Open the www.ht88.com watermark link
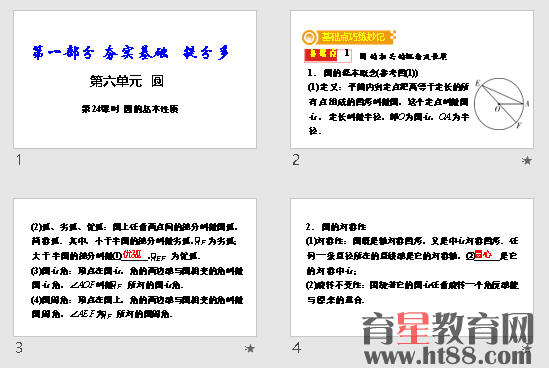549x368 pixels. pyautogui.click(x=448, y=355)
